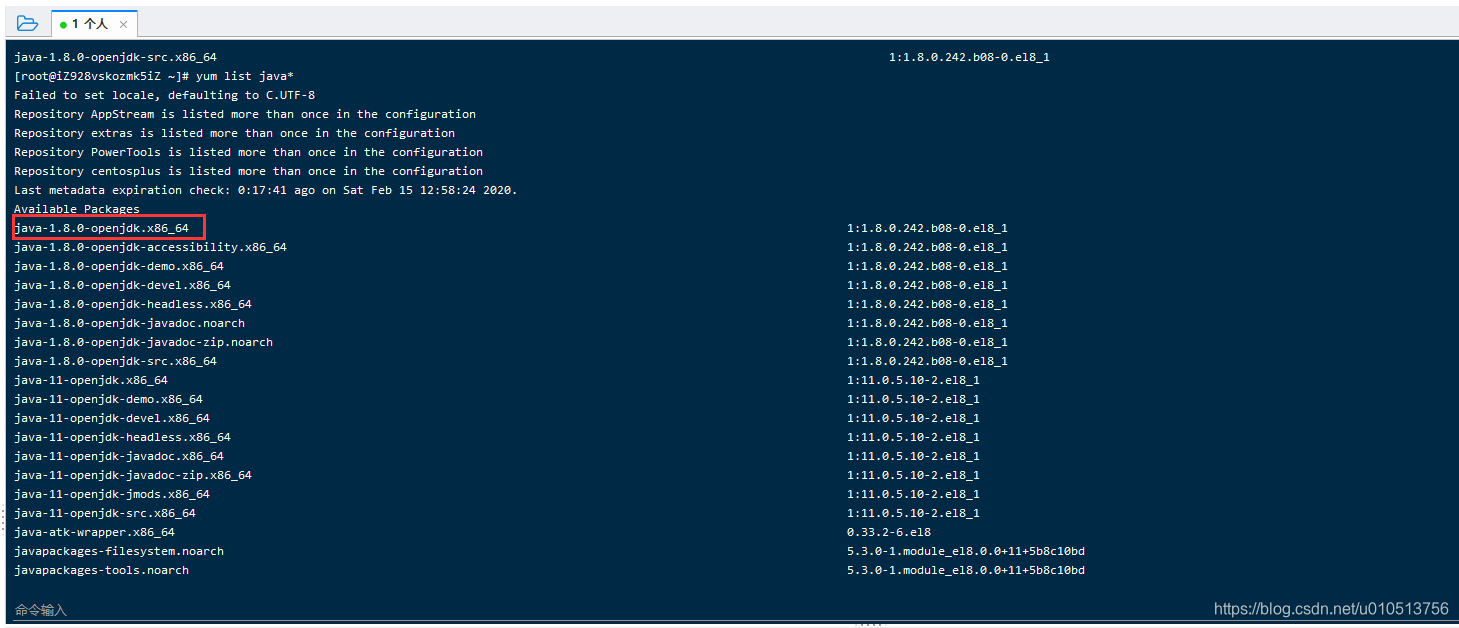1459x628 pixels.
Task: Click version in the java-1.8.0-openjdk-headless row
Action: coord(927,304)
